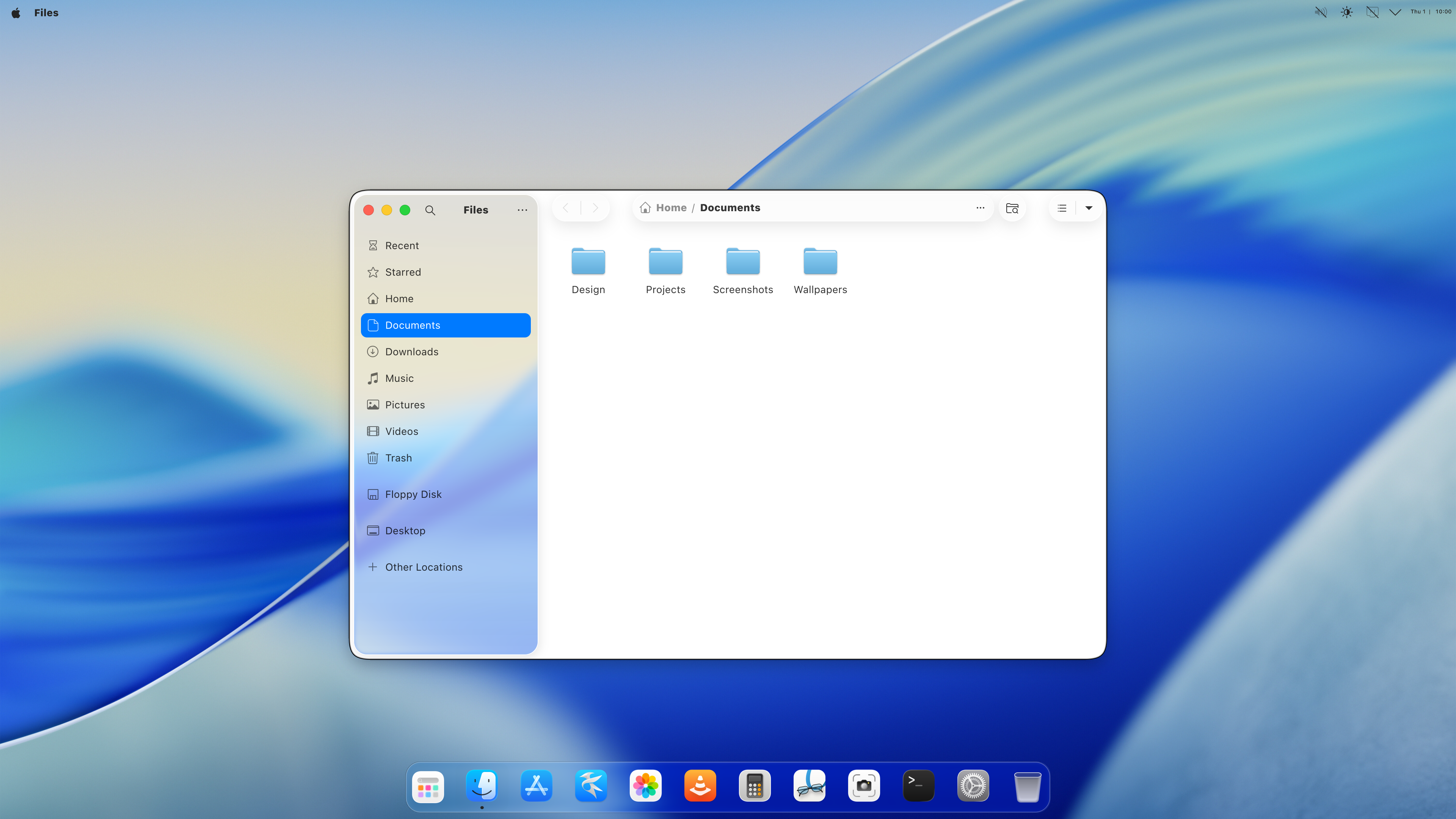
Task: Click the Documents breadcrumb
Action: [x=730, y=208]
